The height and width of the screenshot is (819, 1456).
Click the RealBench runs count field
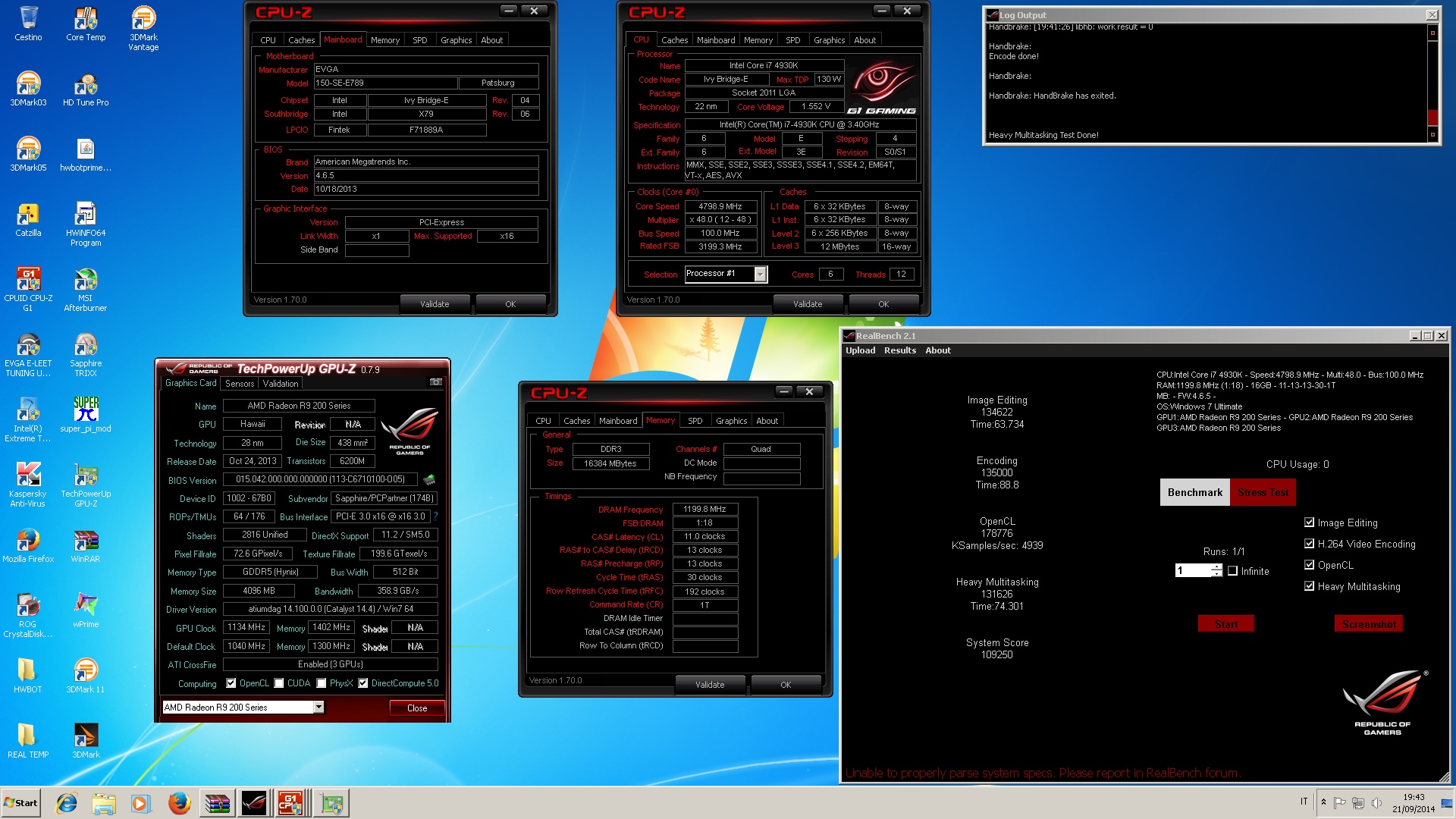[x=1192, y=571]
